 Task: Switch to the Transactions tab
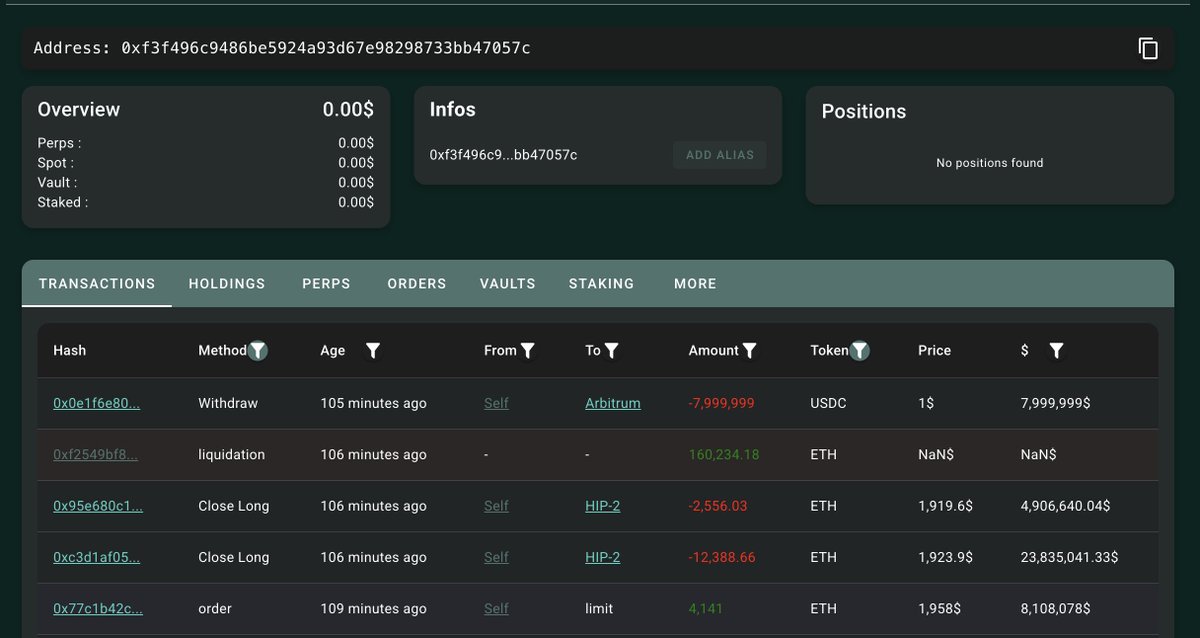[97, 283]
